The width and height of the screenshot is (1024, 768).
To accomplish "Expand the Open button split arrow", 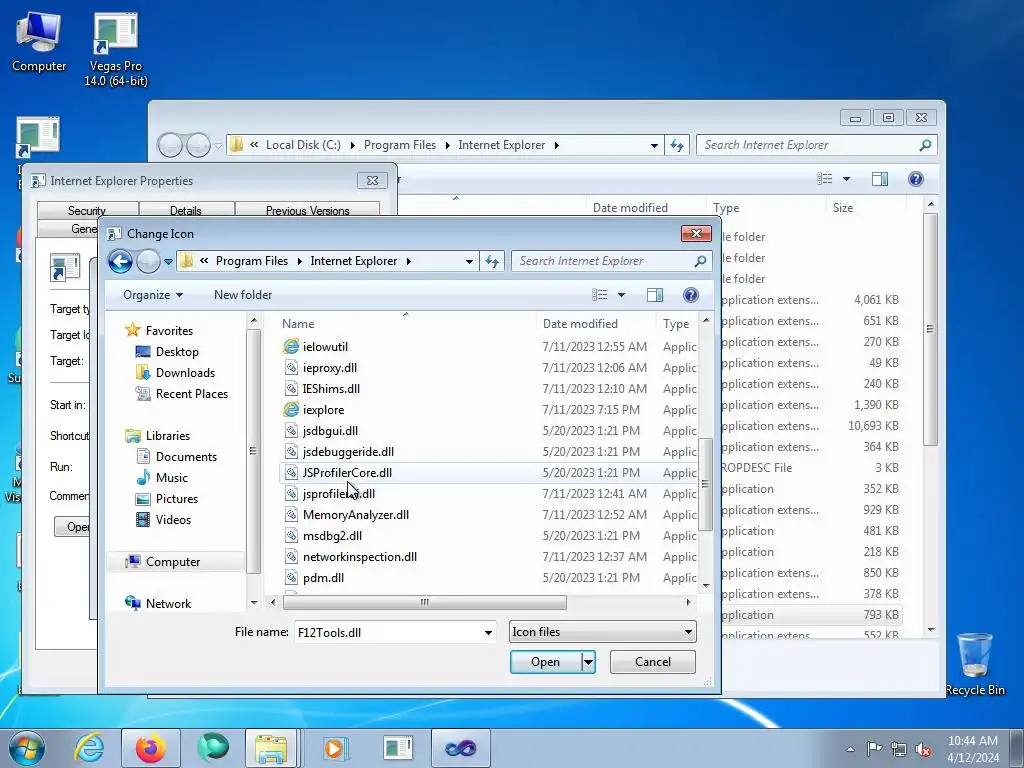I will pos(588,662).
